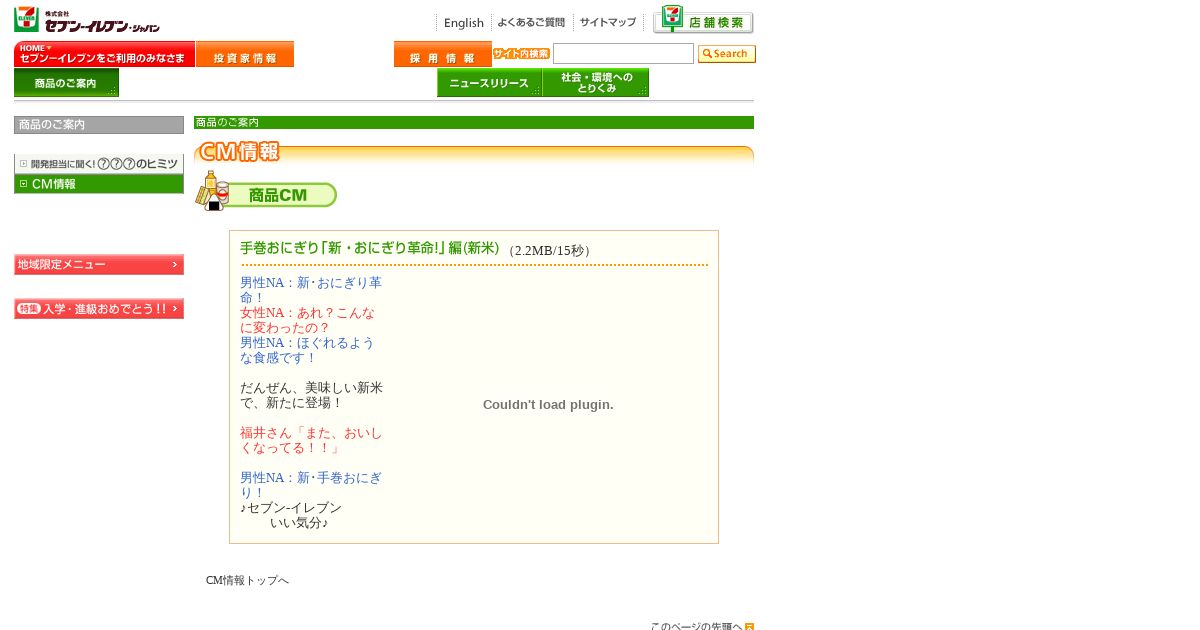Screen dimensions: 1200x630
Task: Open 地域限定メニュー banner
Action: [x=99, y=265]
